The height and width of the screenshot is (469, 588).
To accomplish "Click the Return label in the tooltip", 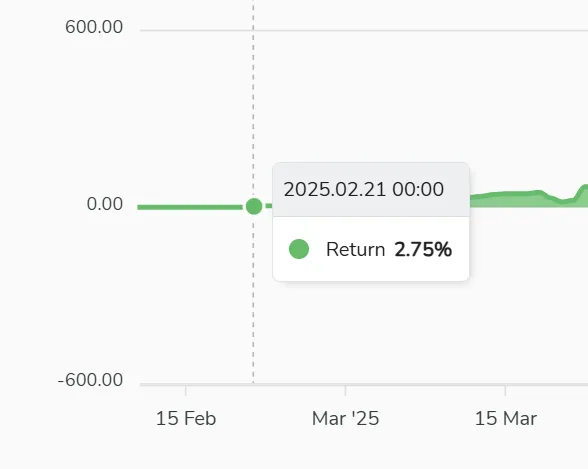I will click(356, 249).
